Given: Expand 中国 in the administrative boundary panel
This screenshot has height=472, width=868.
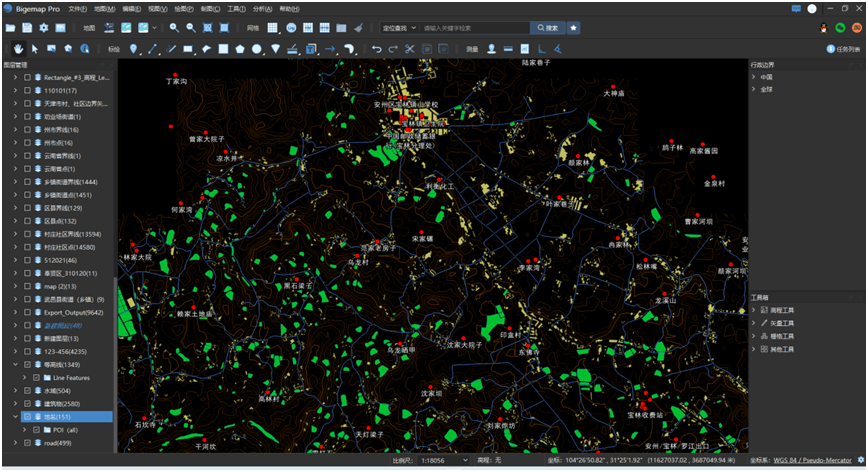Looking at the screenshot, I should pyautogui.click(x=753, y=77).
